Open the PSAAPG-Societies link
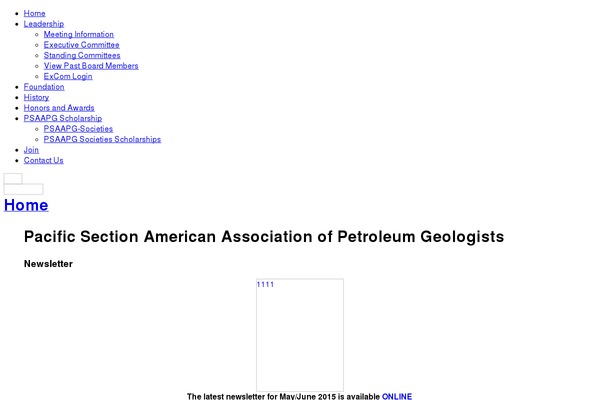 tap(78, 129)
